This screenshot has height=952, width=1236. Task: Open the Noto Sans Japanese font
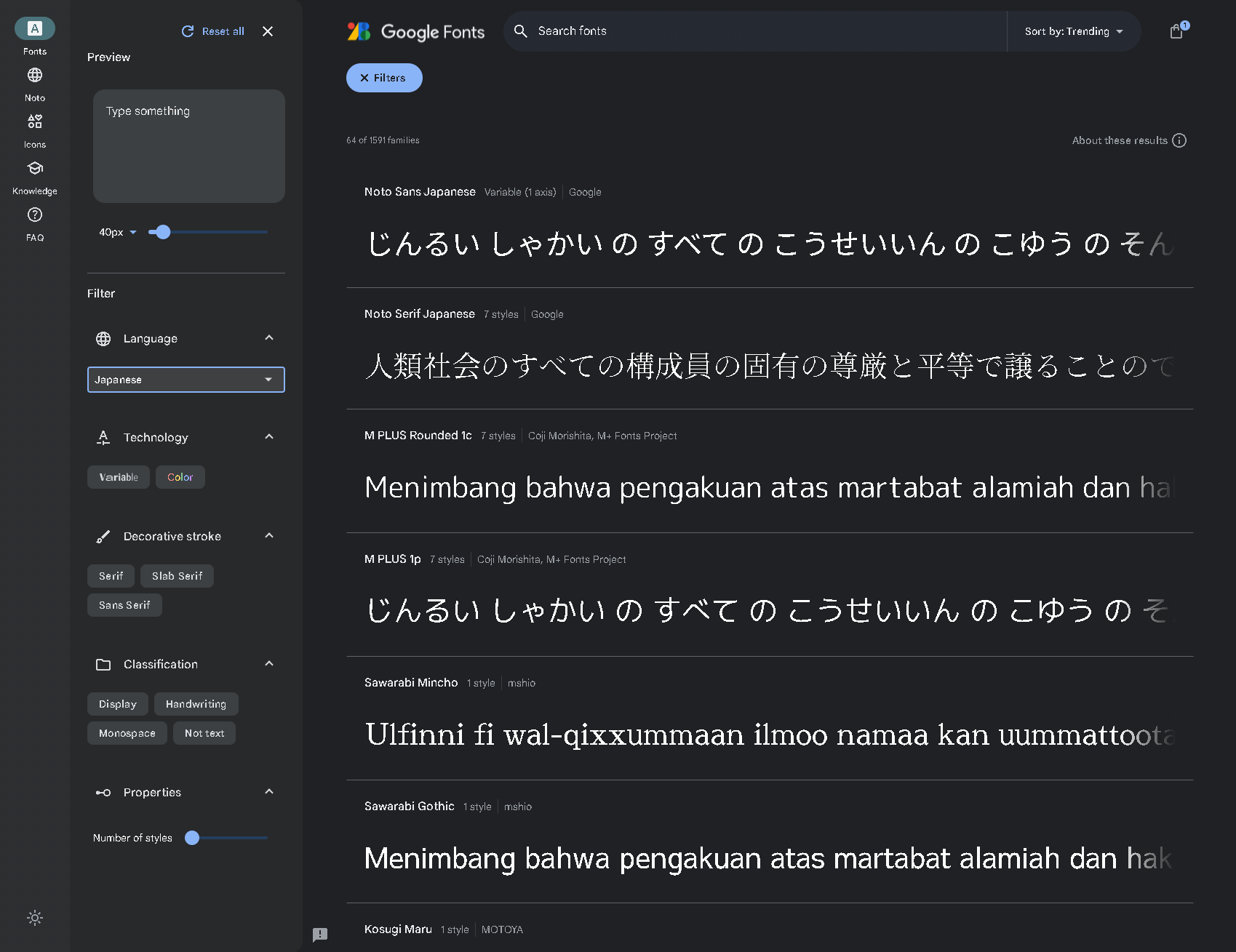pos(420,192)
